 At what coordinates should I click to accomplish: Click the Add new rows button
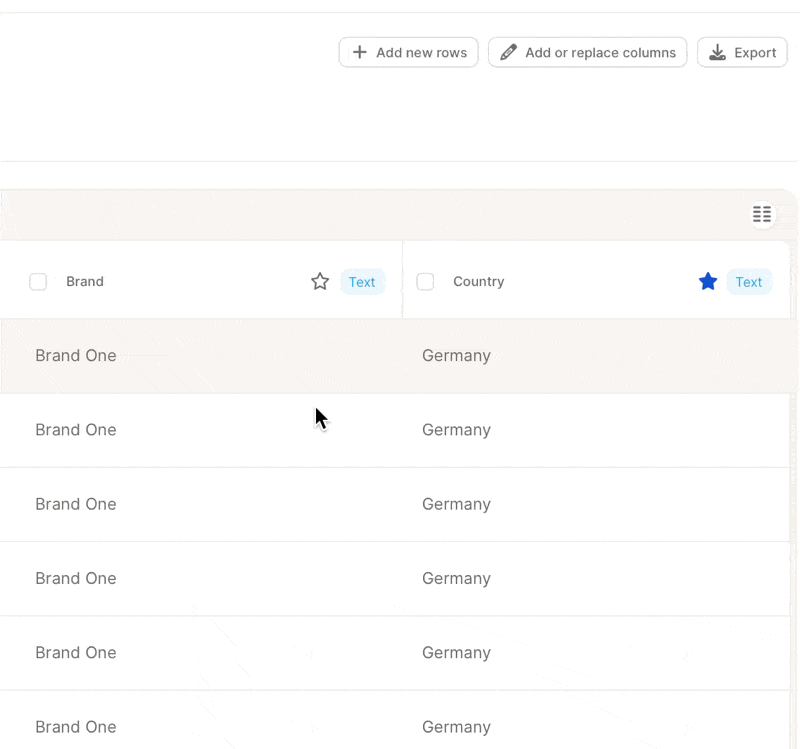click(408, 52)
